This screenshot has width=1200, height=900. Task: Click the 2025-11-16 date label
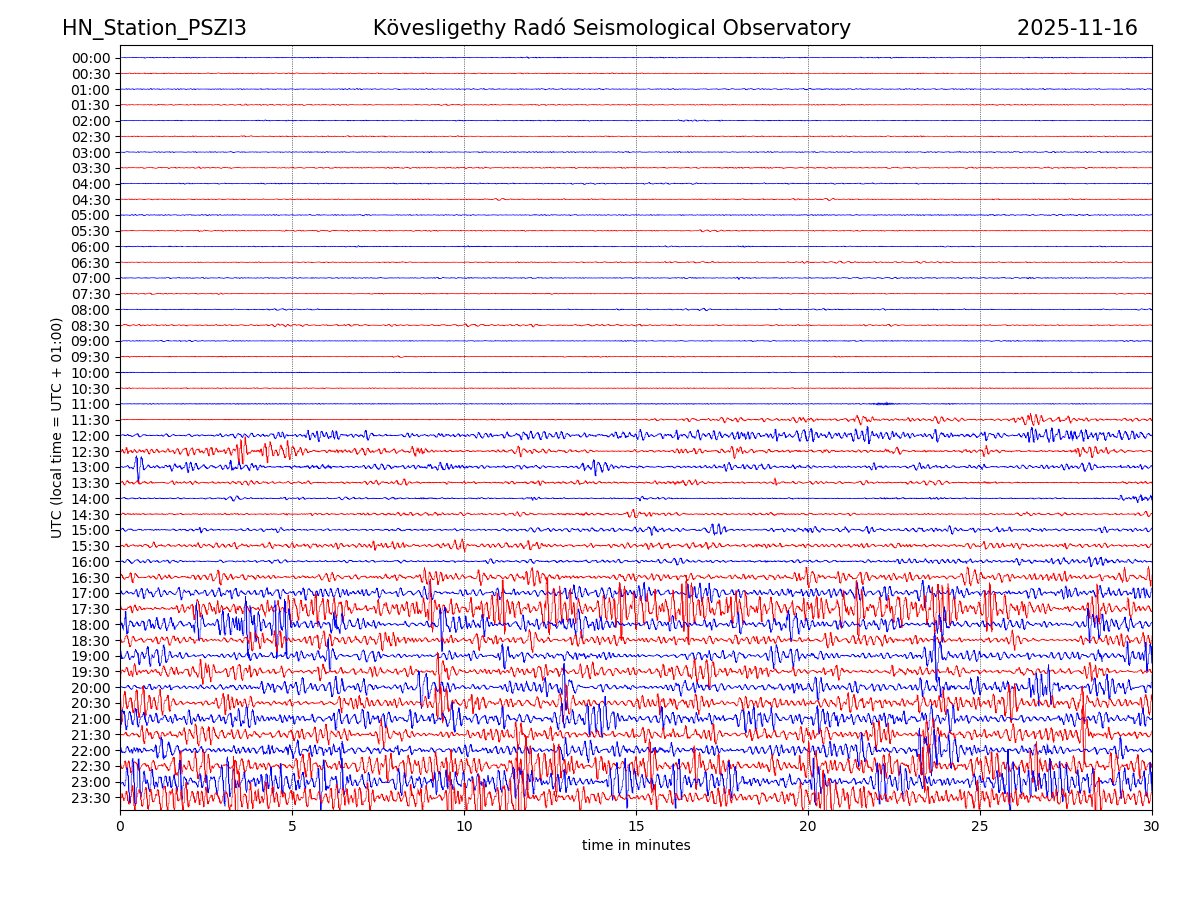click(x=1077, y=28)
